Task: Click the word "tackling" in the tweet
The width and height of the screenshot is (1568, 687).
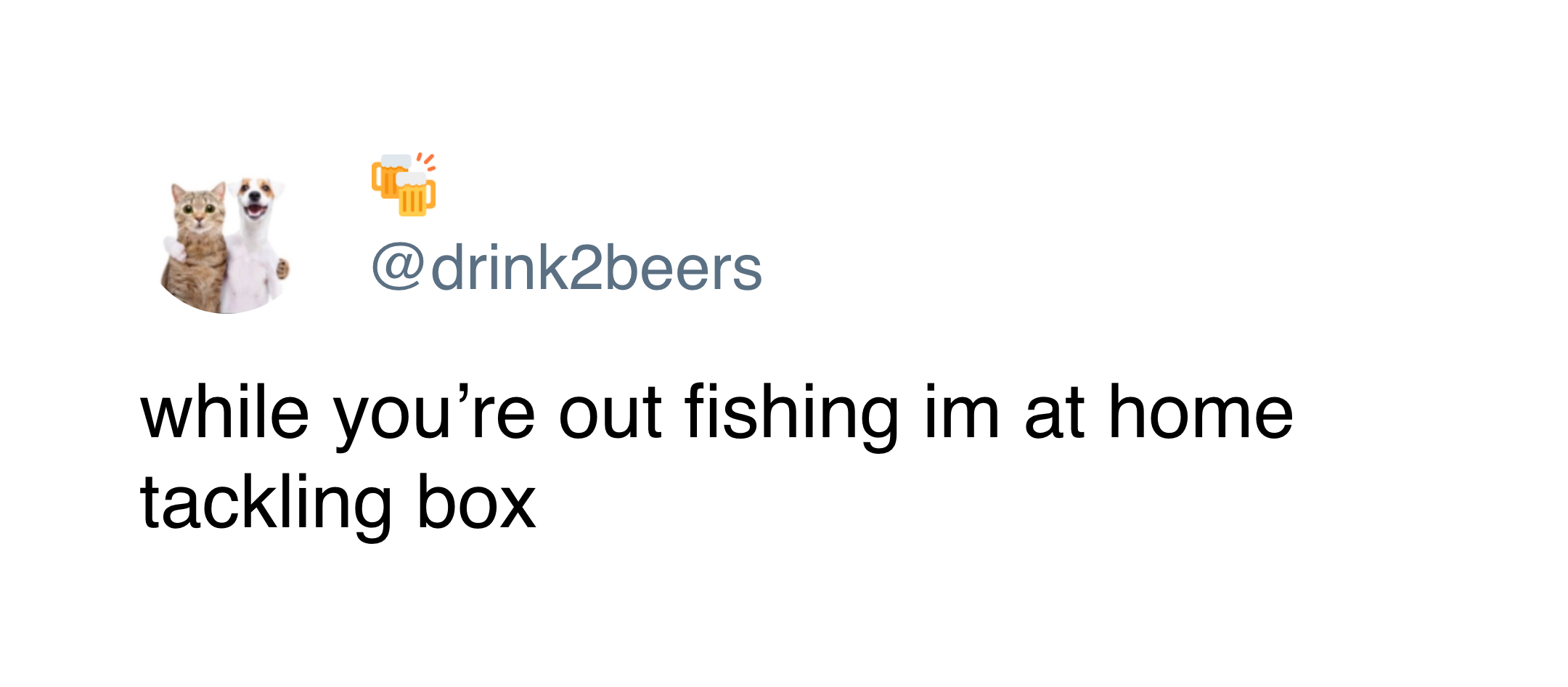Action: click(x=266, y=504)
